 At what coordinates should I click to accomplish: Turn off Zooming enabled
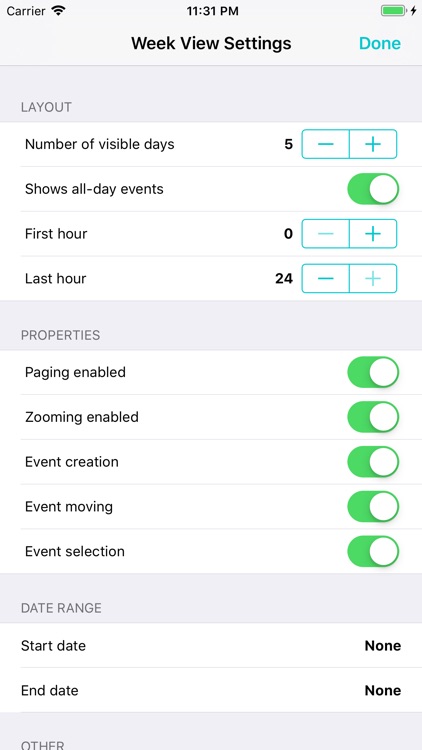[x=373, y=417]
